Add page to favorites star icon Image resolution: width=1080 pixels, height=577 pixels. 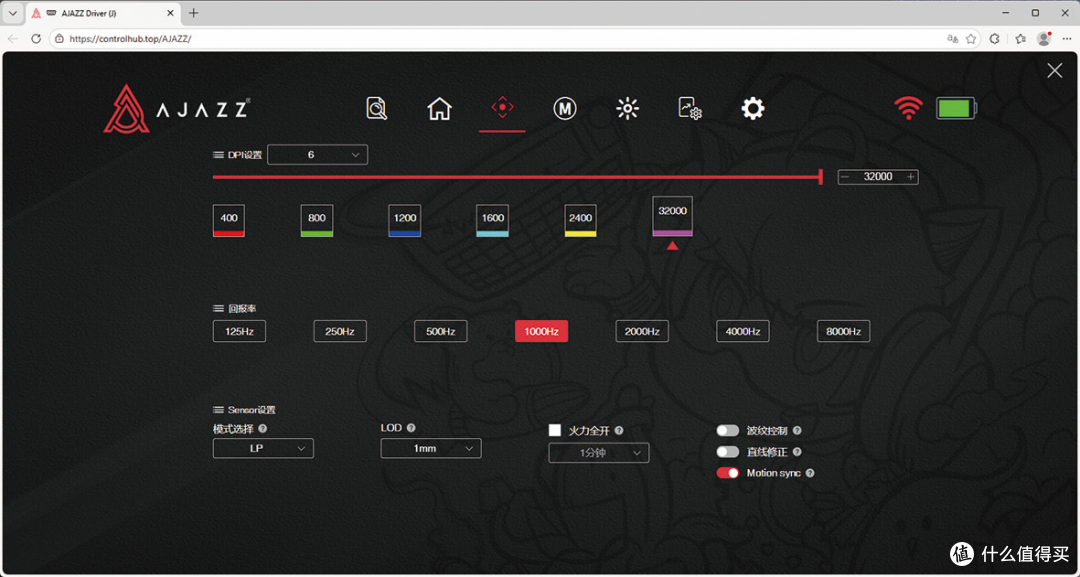[971, 39]
